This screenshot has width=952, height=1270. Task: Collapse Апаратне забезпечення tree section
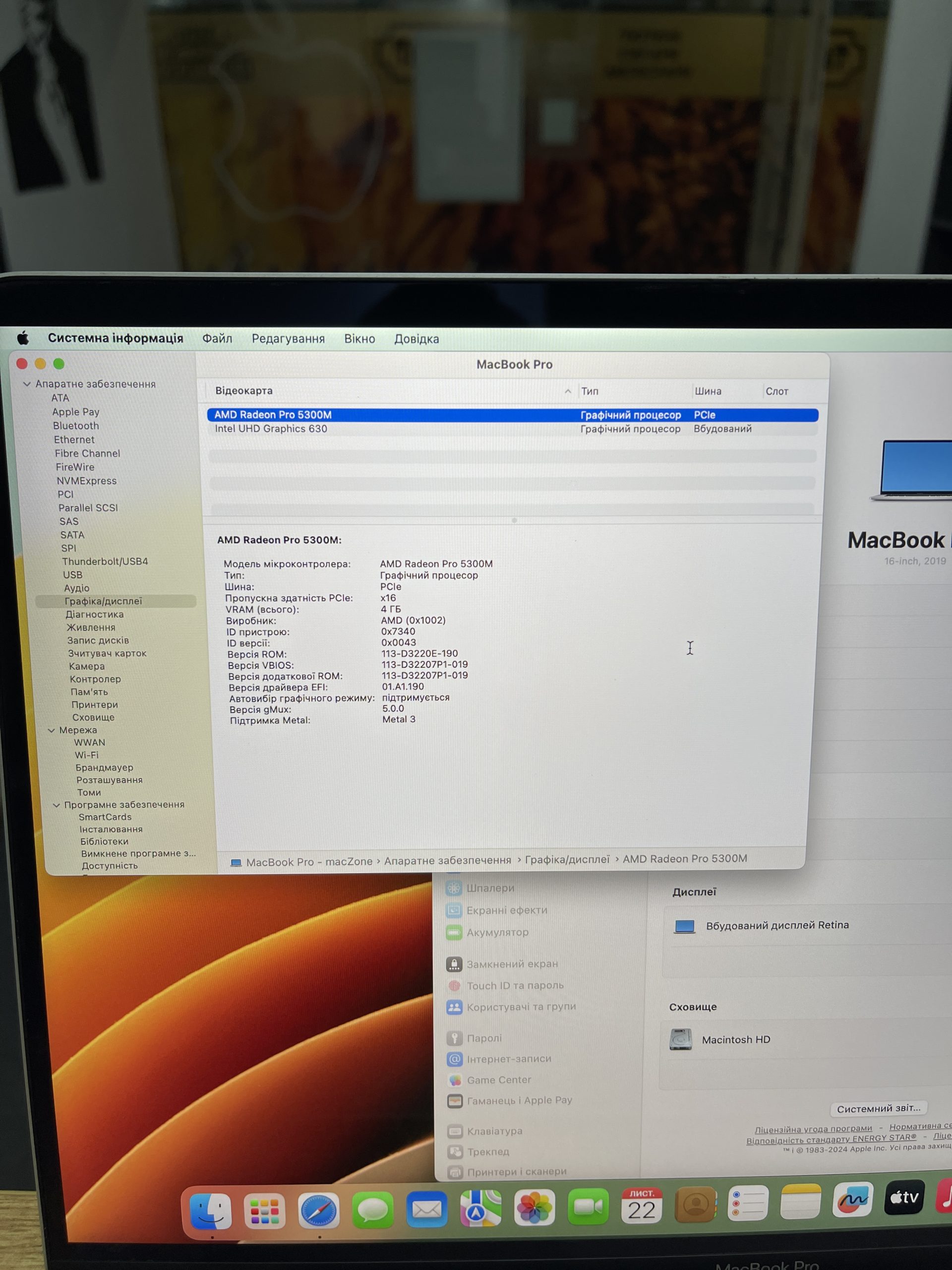pyautogui.click(x=27, y=383)
